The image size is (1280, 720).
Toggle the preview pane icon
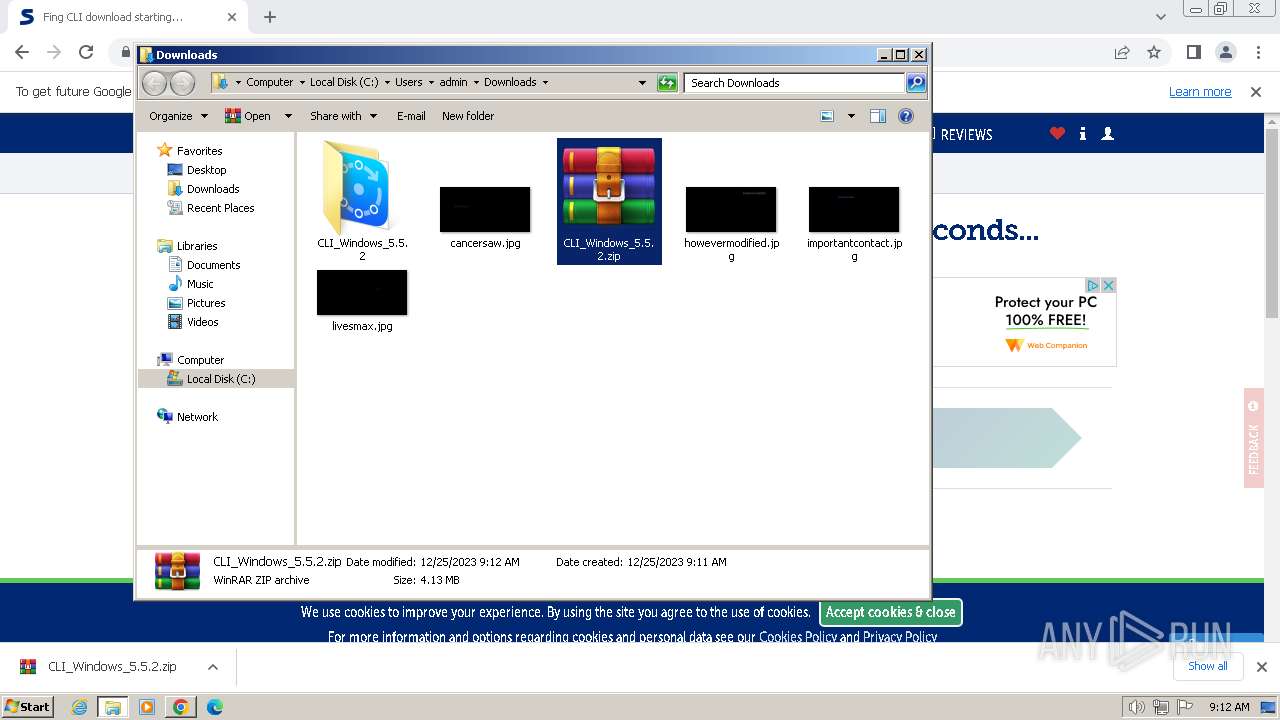pos(878,116)
